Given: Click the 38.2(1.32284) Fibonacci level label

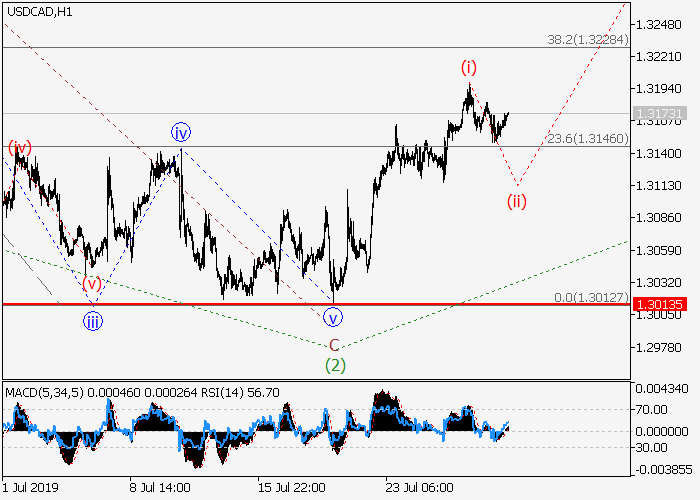Looking at the screenshot, I should click(587, 40).
